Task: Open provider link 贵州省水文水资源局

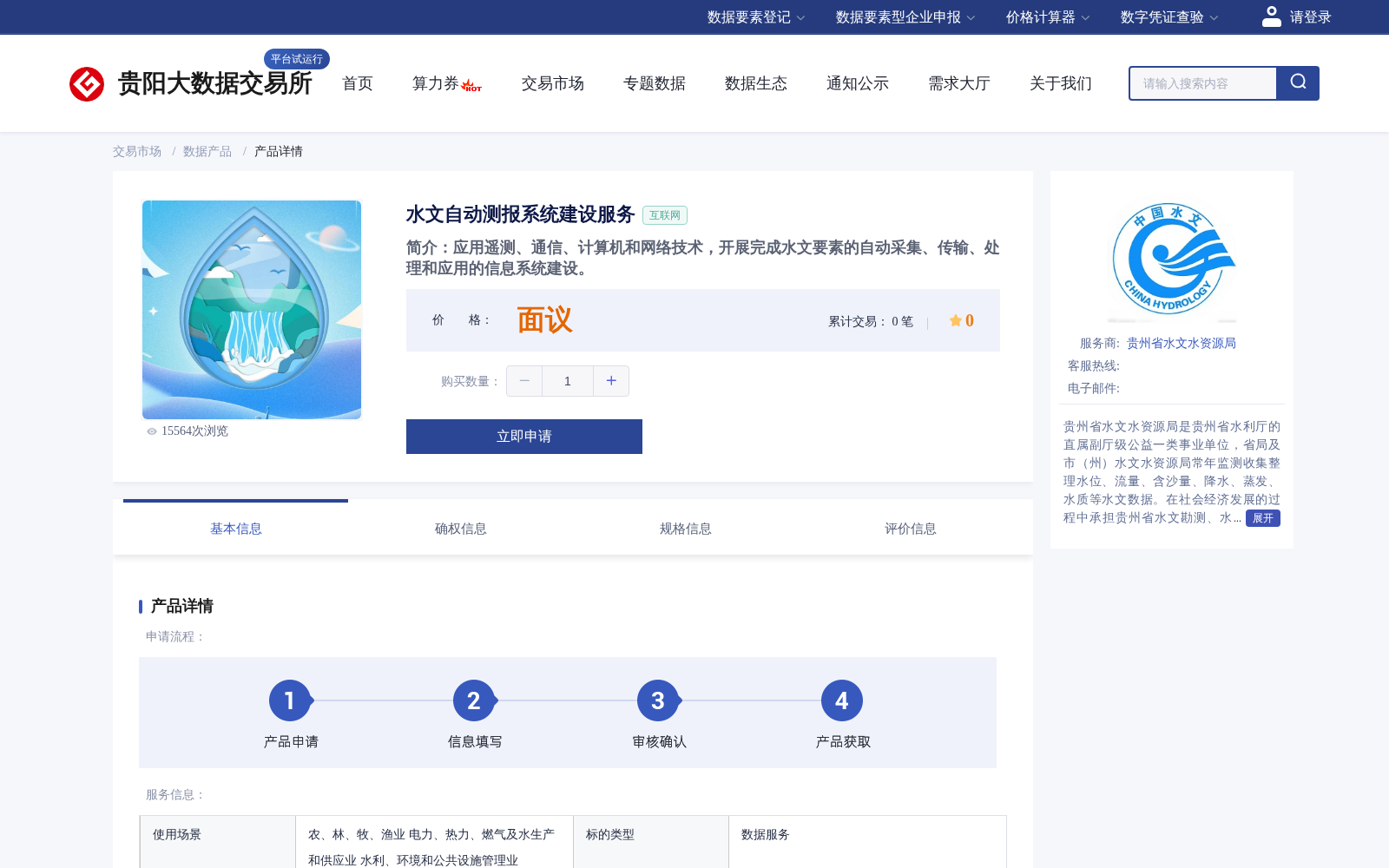Action: click(1182, 344)
